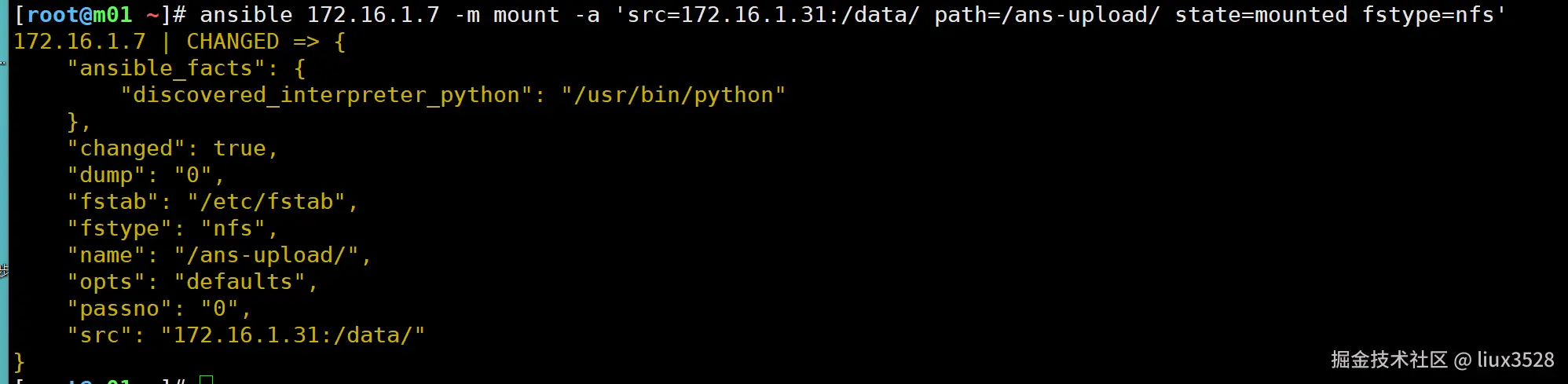Click the "nfs" value of the fstype key

click(x=233, y=229)
